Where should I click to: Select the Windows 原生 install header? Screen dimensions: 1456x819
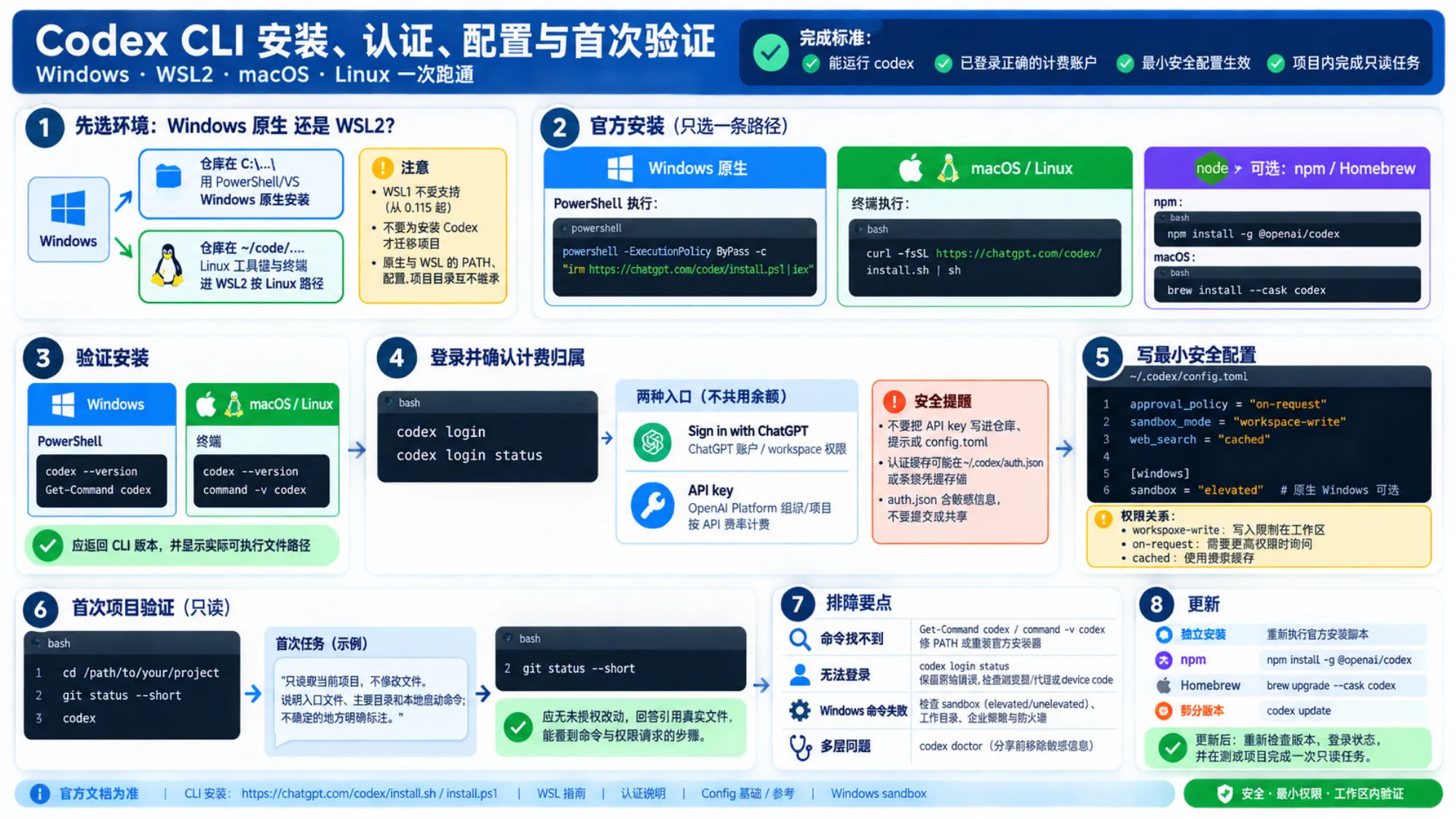tap(685, 168)
